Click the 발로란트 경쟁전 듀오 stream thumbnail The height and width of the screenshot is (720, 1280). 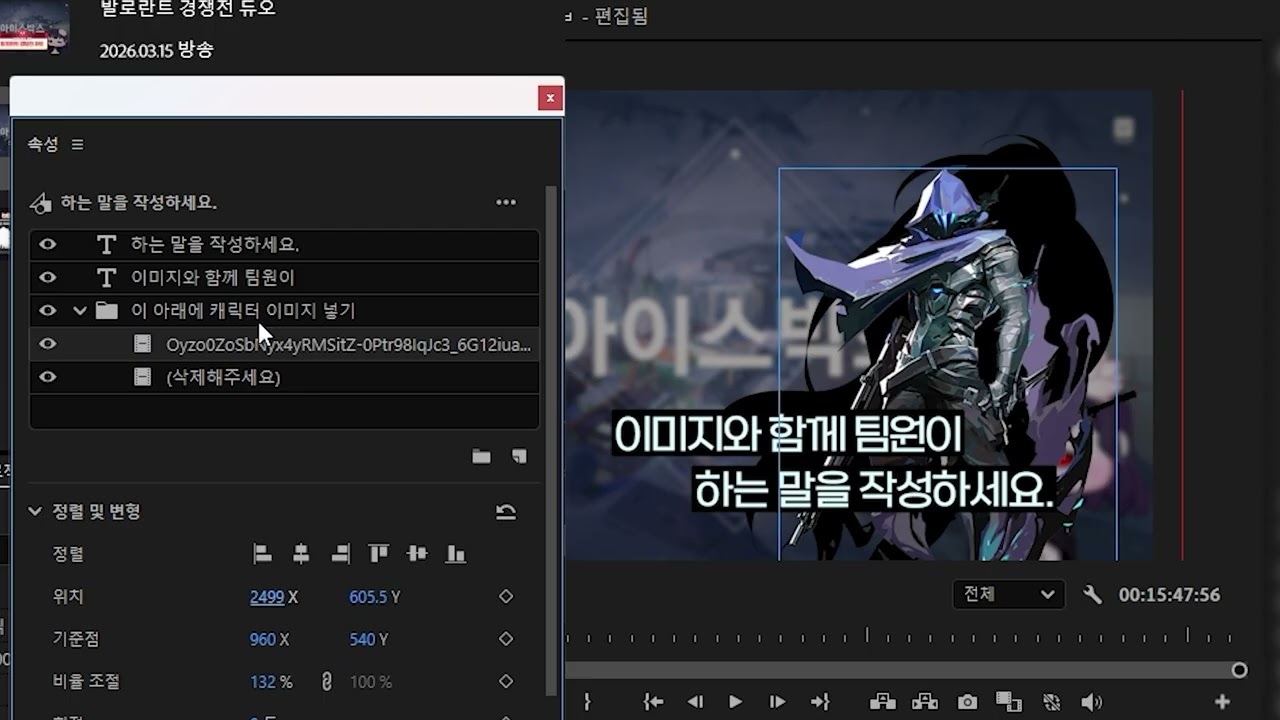point(35,27)
